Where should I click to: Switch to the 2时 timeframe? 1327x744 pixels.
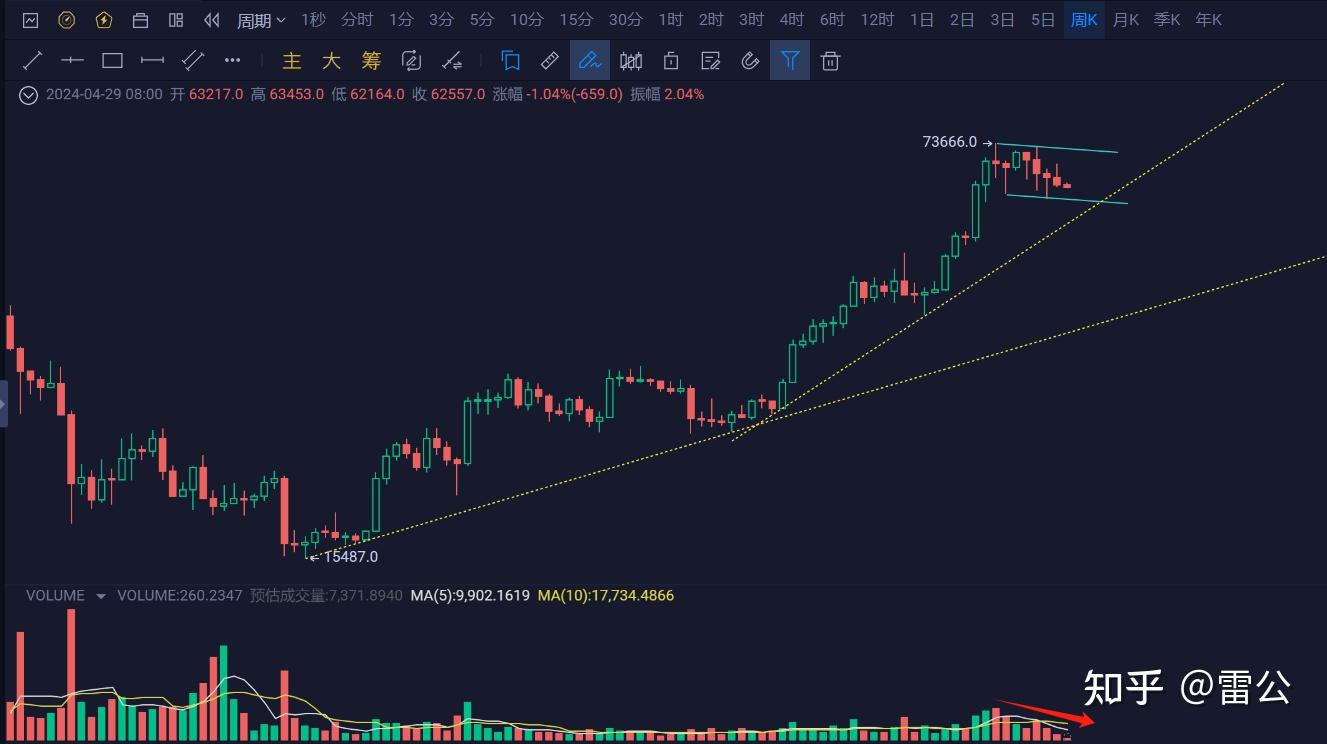[711, 20]
